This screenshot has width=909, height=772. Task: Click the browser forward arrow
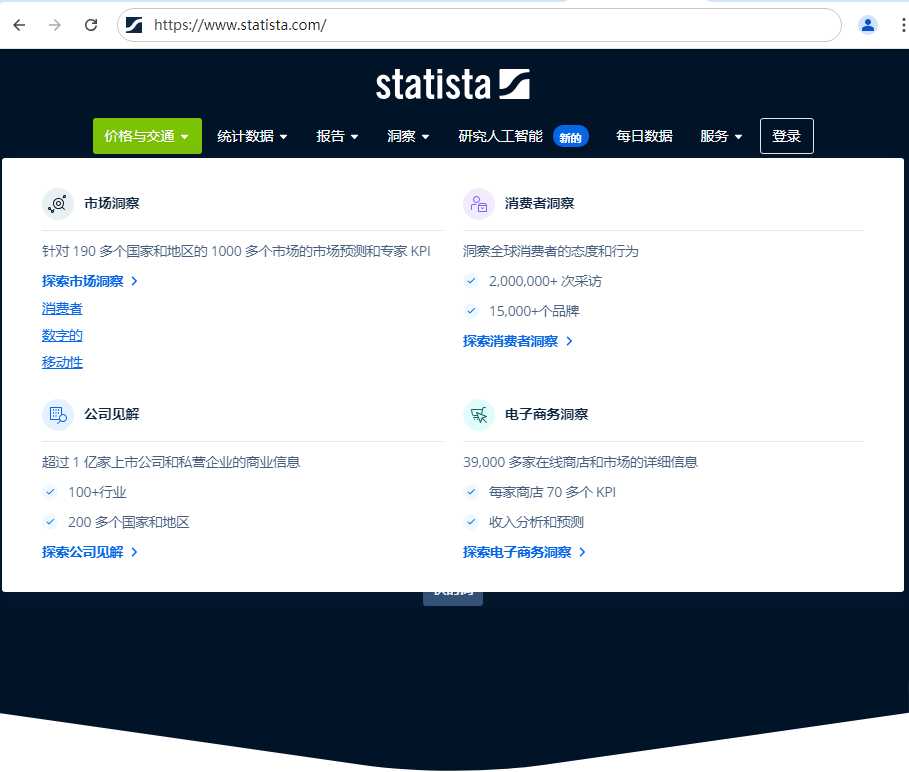(x=54, y=25)
